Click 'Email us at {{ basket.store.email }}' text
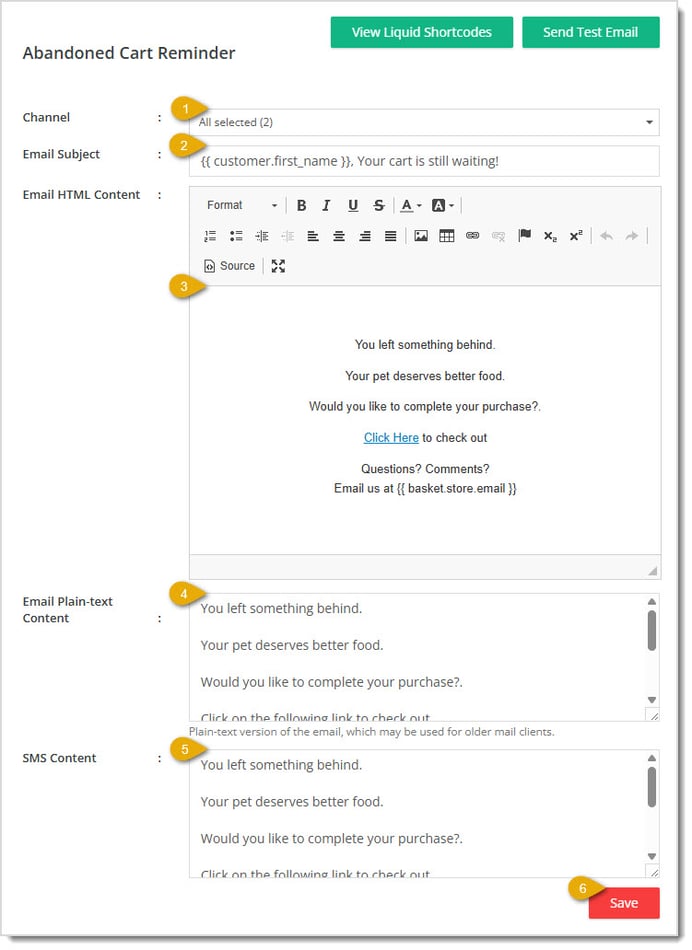This screenshot has height=950, width=692. pyautogui.click(x=425, y=489)
